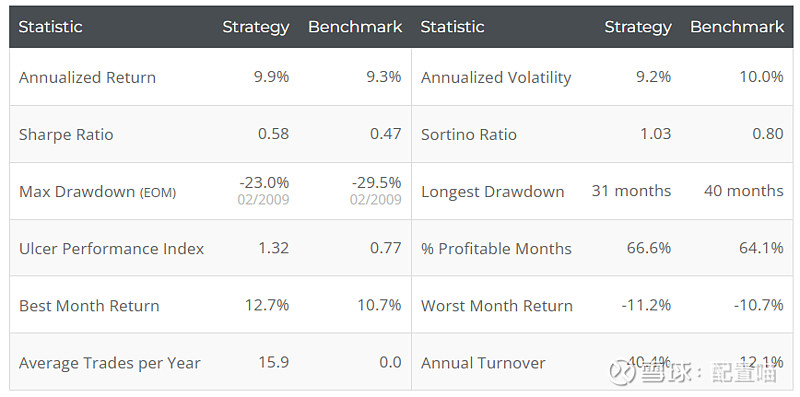Screen dimensions: 800x397
Task: Click the right Benchmark column header
Action: [737, 27]
